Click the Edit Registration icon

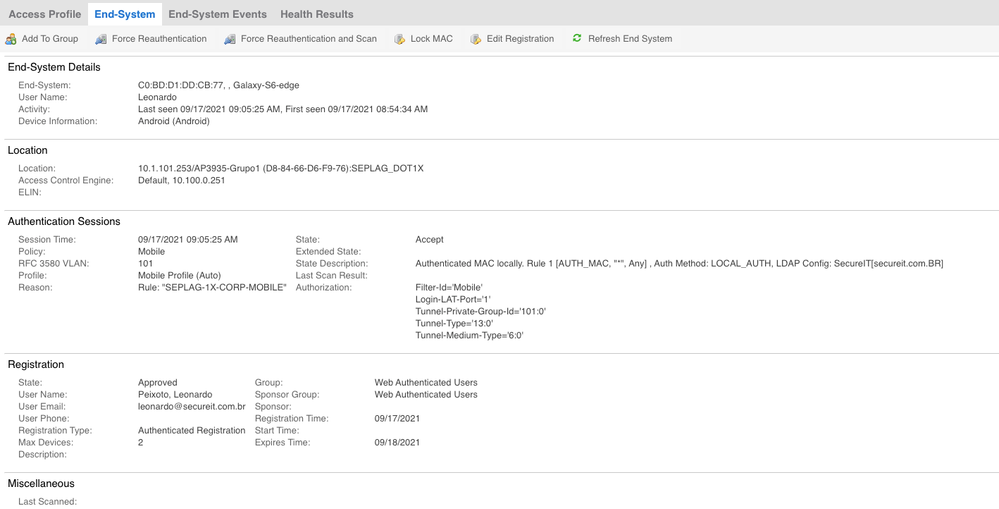[476, 39]
